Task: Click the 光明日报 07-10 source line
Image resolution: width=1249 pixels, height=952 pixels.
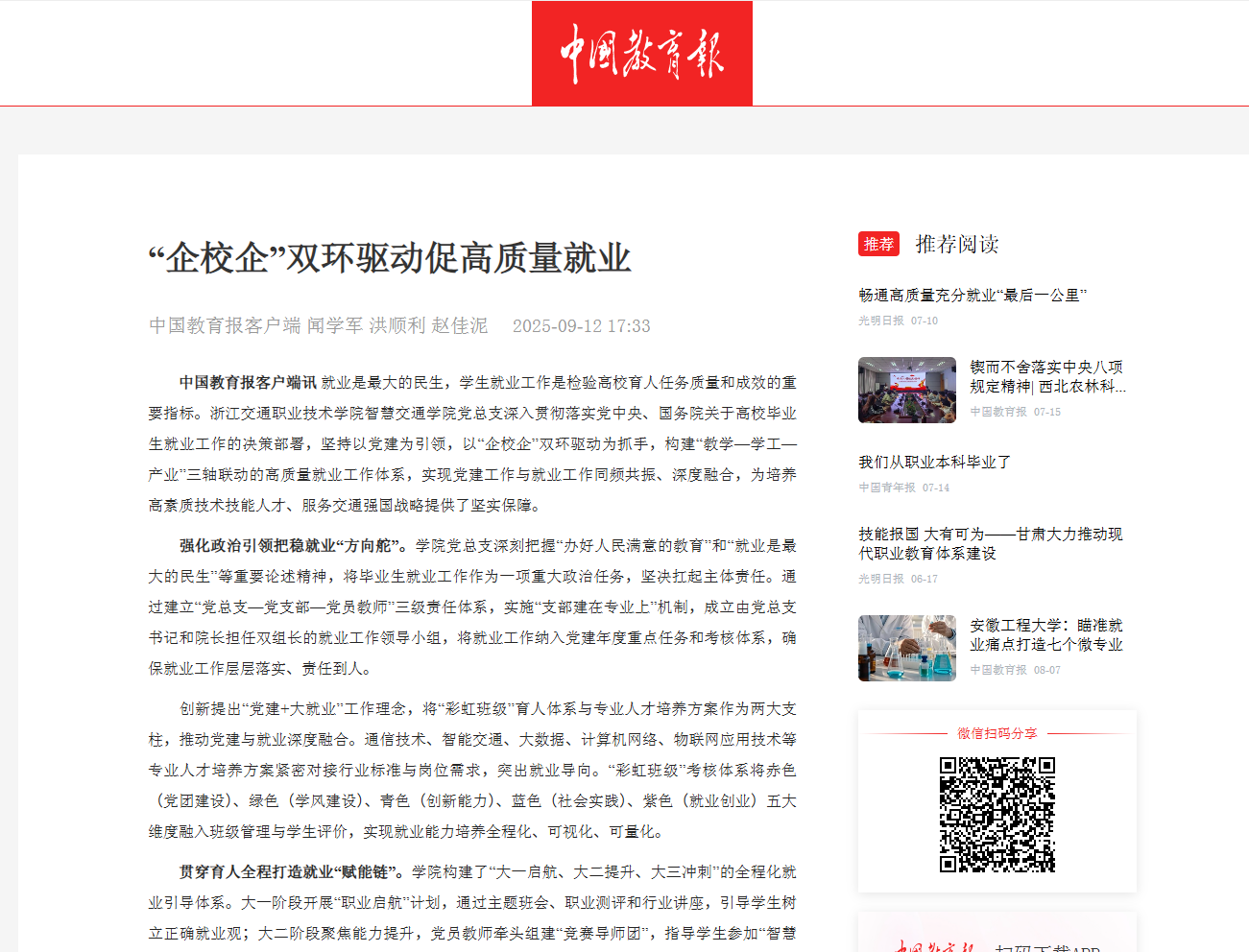Action: click(x=898, y=321)
